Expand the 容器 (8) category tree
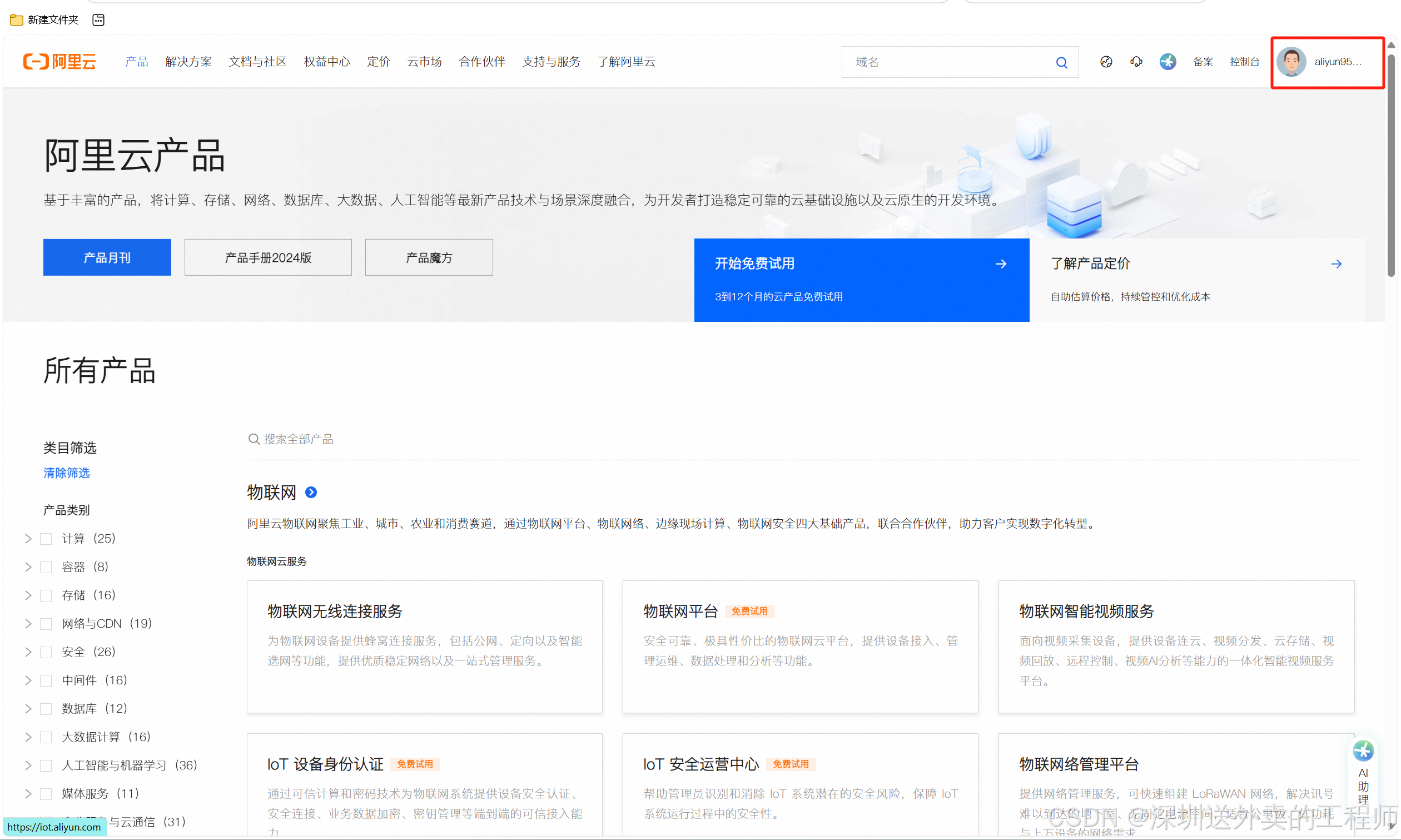Image resolution: width=1401 pixels, height=840 pixels. click(28, 567)
